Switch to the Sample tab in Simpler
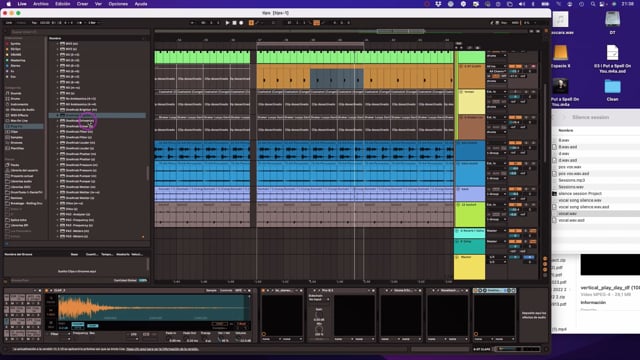640x360 pixels. 211,291
